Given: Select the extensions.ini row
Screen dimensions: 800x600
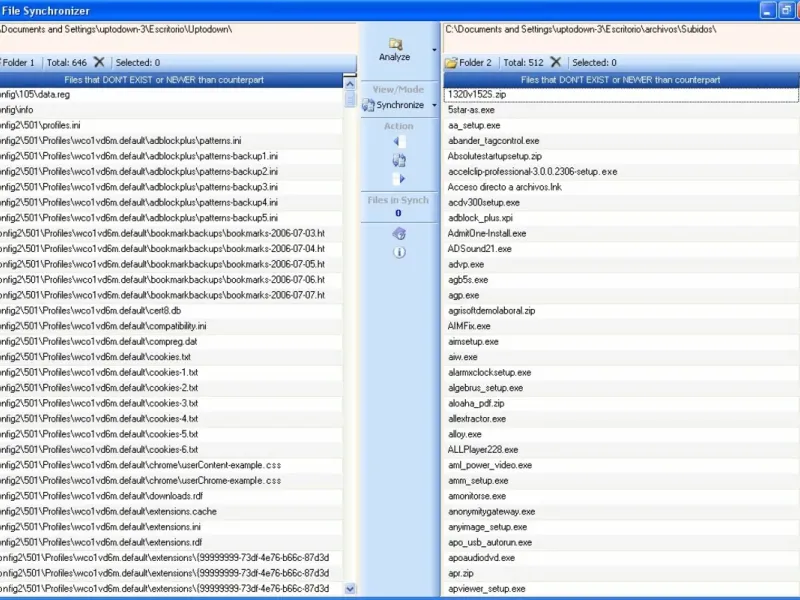Looking at the screenshot, I should pos(171,527).
